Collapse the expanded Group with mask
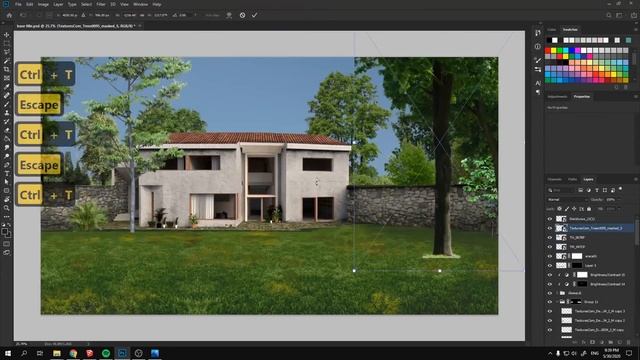The height and width of the screenshot is (360, 640). (x=557, y=302)
